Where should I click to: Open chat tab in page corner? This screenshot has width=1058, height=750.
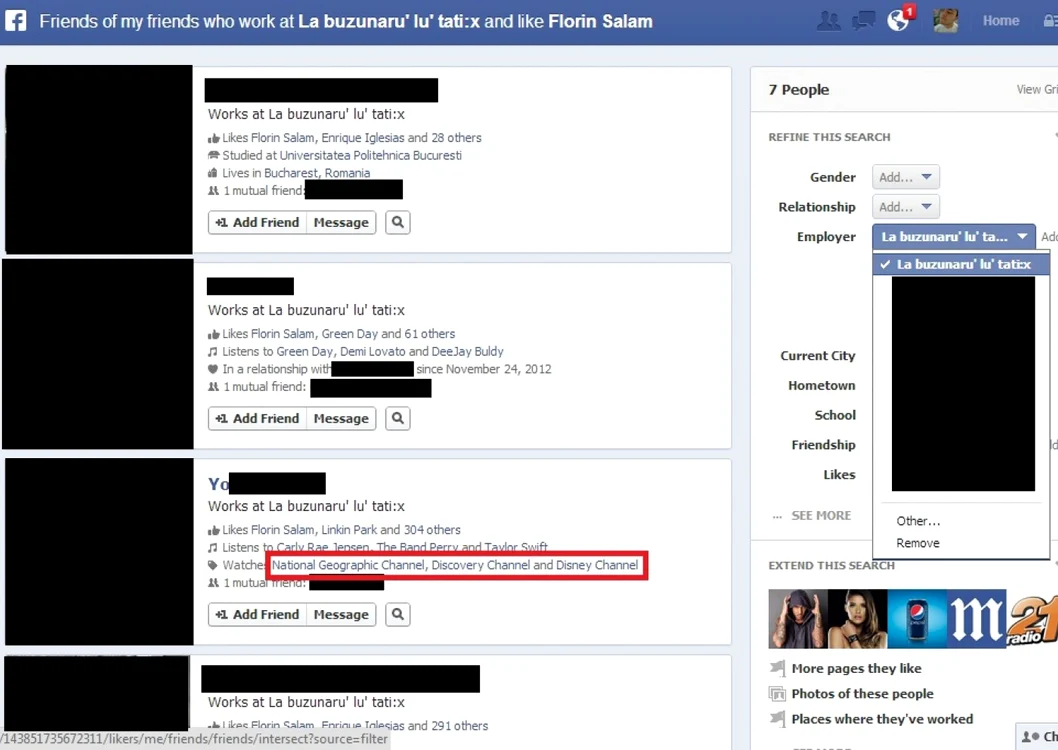coord(1037,737)
